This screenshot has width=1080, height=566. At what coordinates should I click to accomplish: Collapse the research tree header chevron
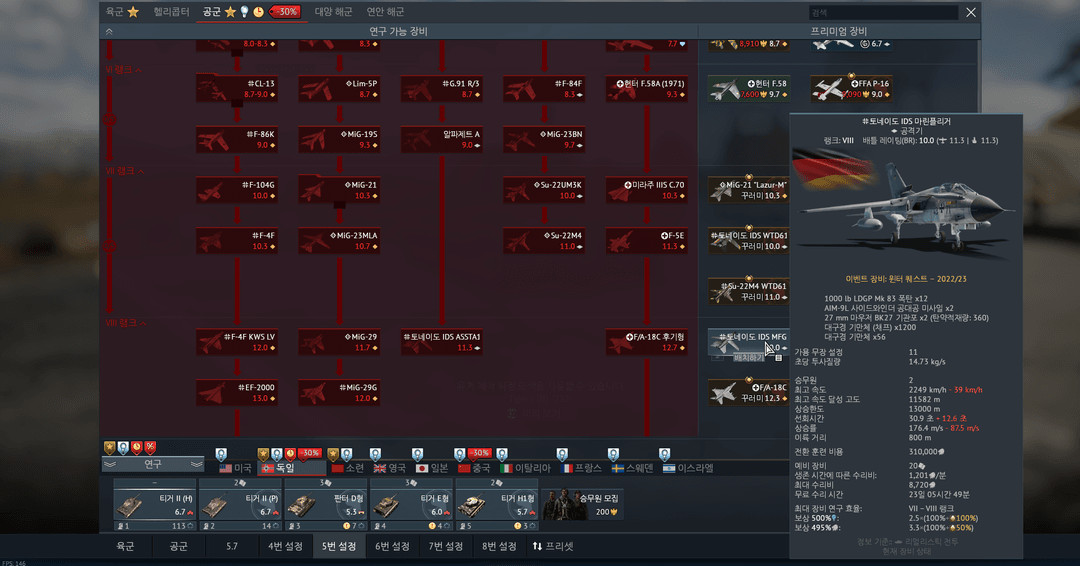click(x=108, y=32)
